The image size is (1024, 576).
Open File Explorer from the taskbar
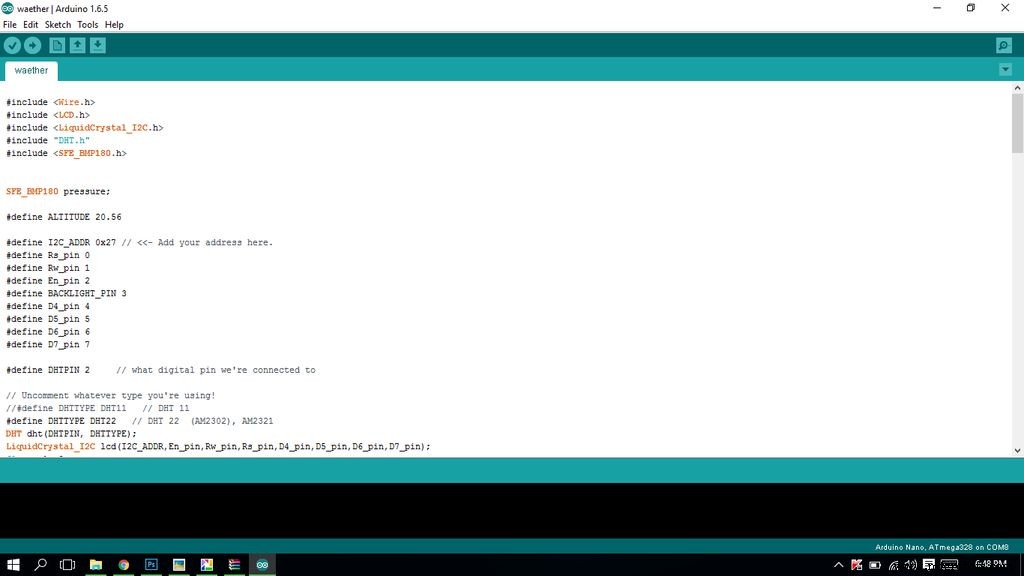(x=95, y=565)
